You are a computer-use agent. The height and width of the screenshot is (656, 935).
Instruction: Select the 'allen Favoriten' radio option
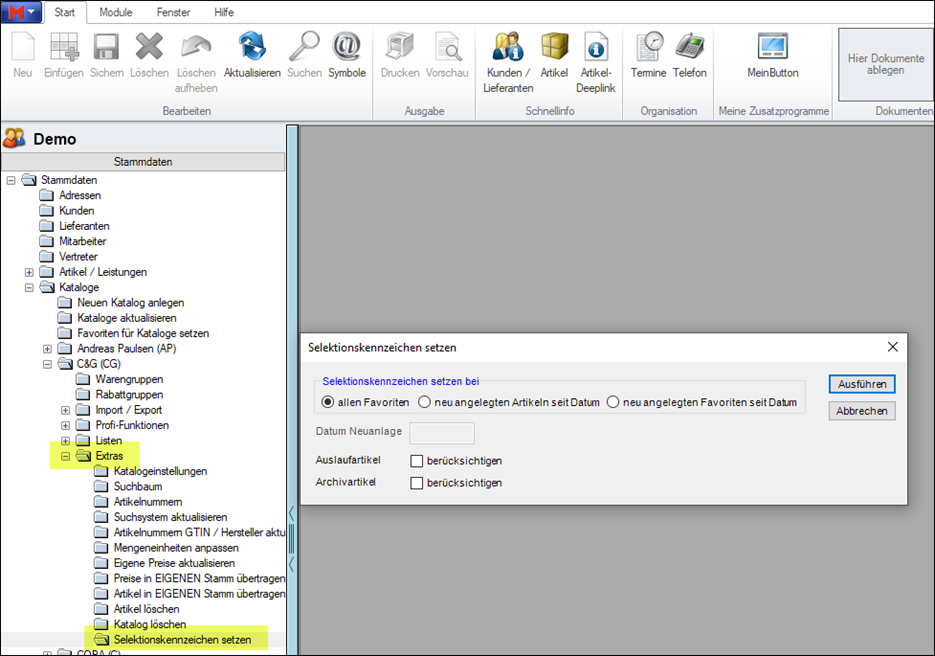pos(328,402)
